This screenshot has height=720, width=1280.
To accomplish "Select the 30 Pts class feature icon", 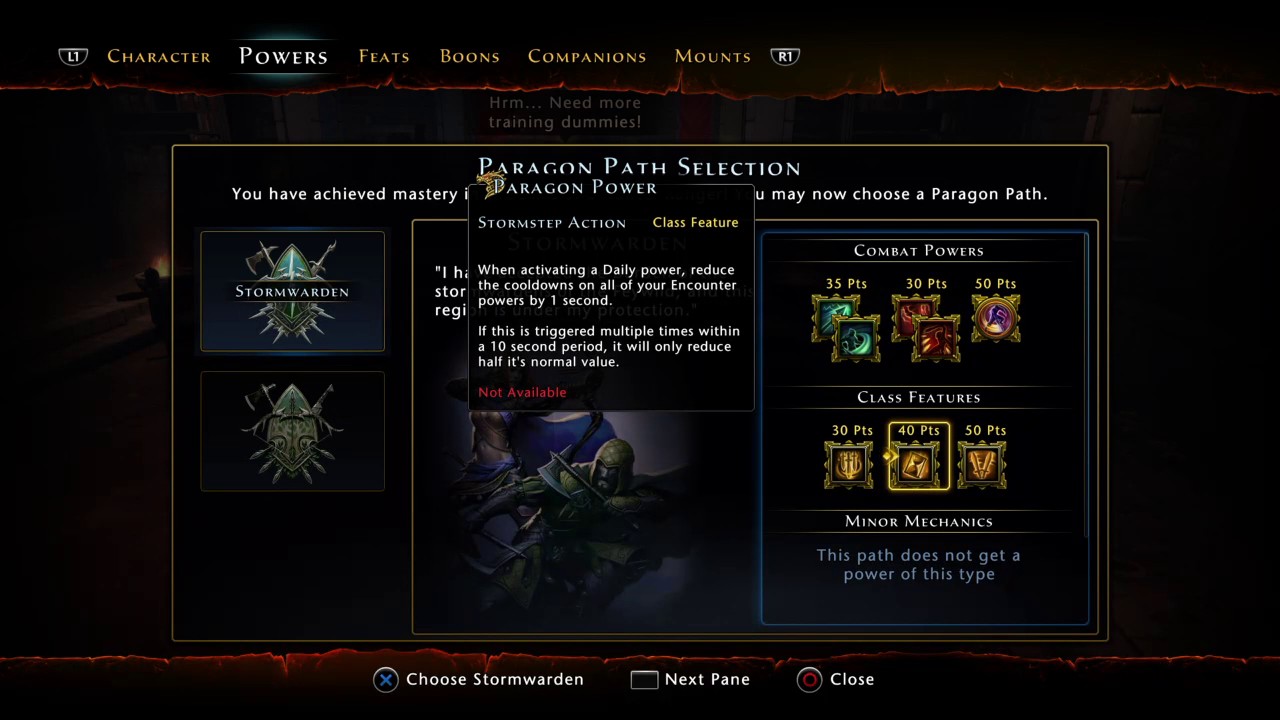I will [849, 465].
